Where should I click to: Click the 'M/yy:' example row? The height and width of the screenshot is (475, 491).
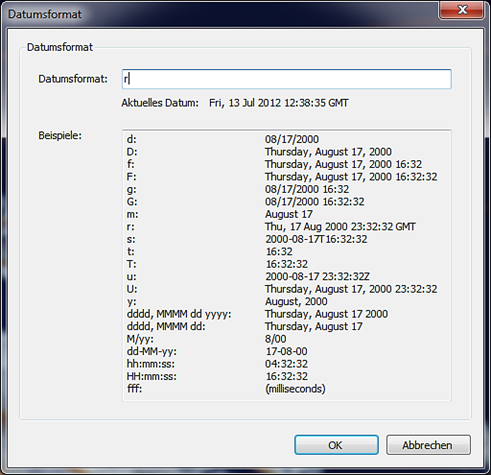pyautogui.click(x=206, y=339)
